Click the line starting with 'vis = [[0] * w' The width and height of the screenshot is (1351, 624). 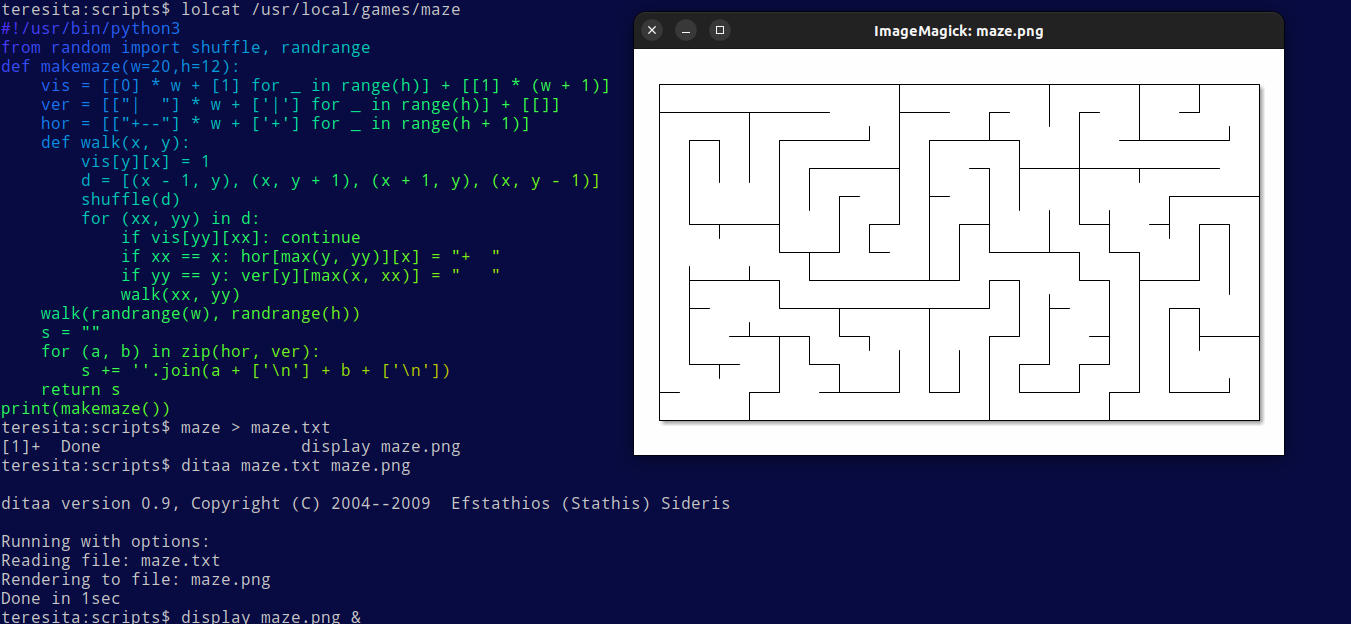[x=325, y=86]
